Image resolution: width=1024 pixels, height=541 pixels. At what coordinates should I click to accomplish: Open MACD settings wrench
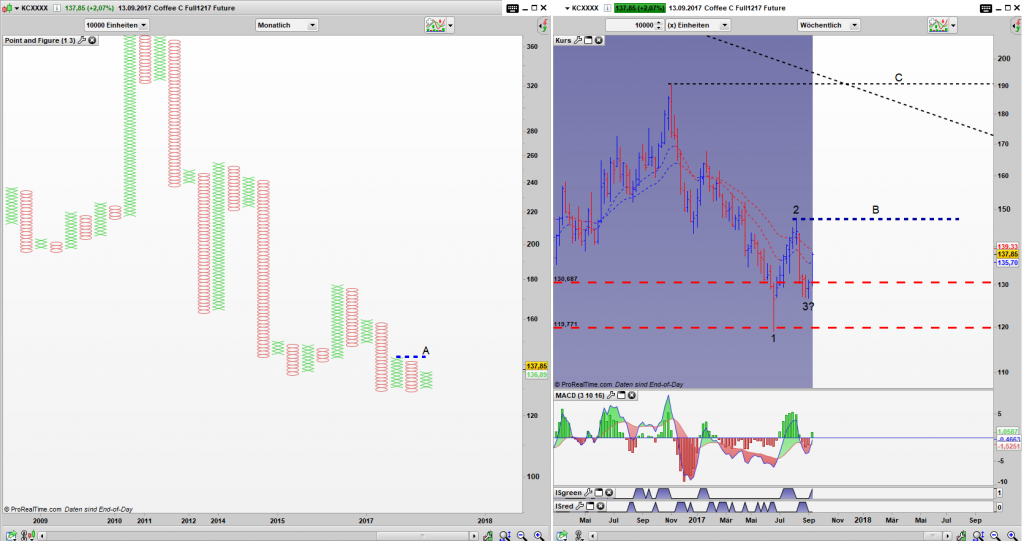(x=611, y=395)
